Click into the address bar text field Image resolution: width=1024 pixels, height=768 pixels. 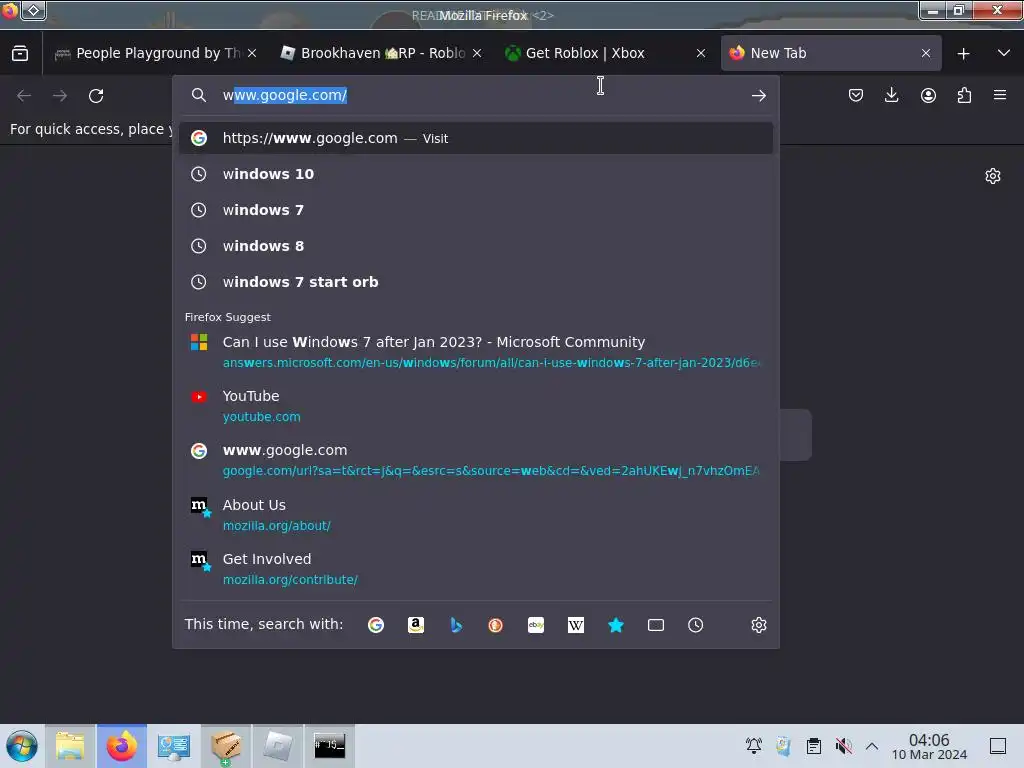[x=480, y=95]
